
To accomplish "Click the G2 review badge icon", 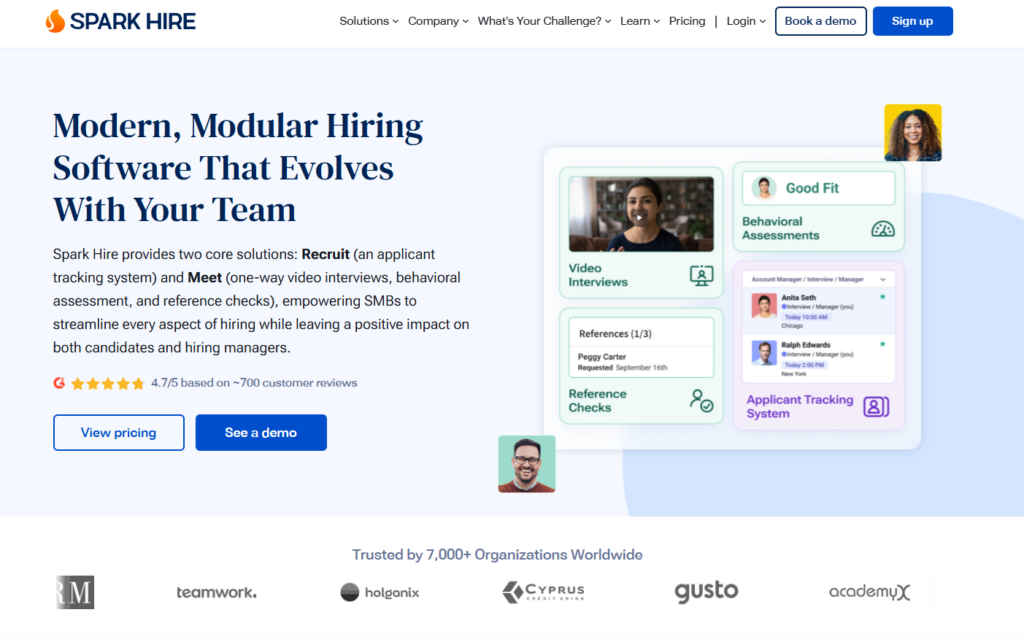I will point(59,383).
